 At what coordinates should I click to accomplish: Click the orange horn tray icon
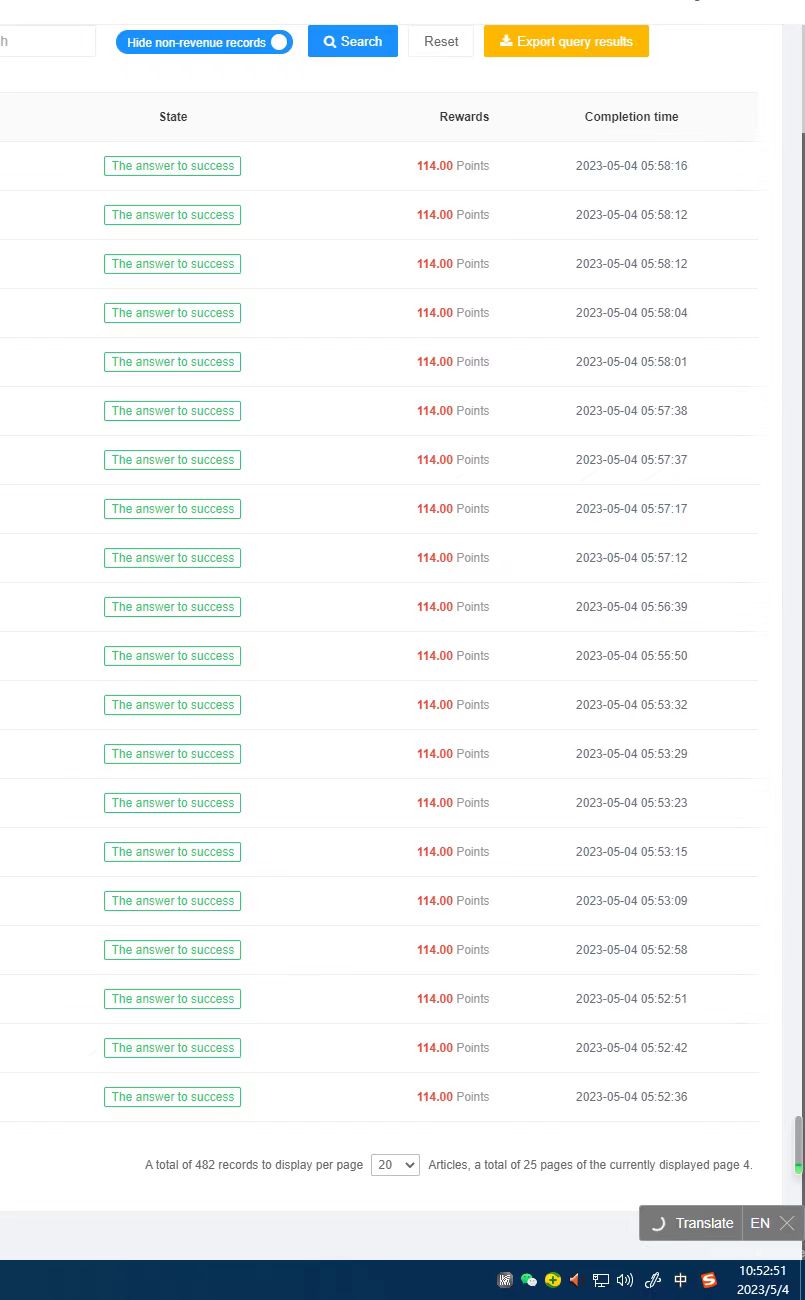[575, 1280]
